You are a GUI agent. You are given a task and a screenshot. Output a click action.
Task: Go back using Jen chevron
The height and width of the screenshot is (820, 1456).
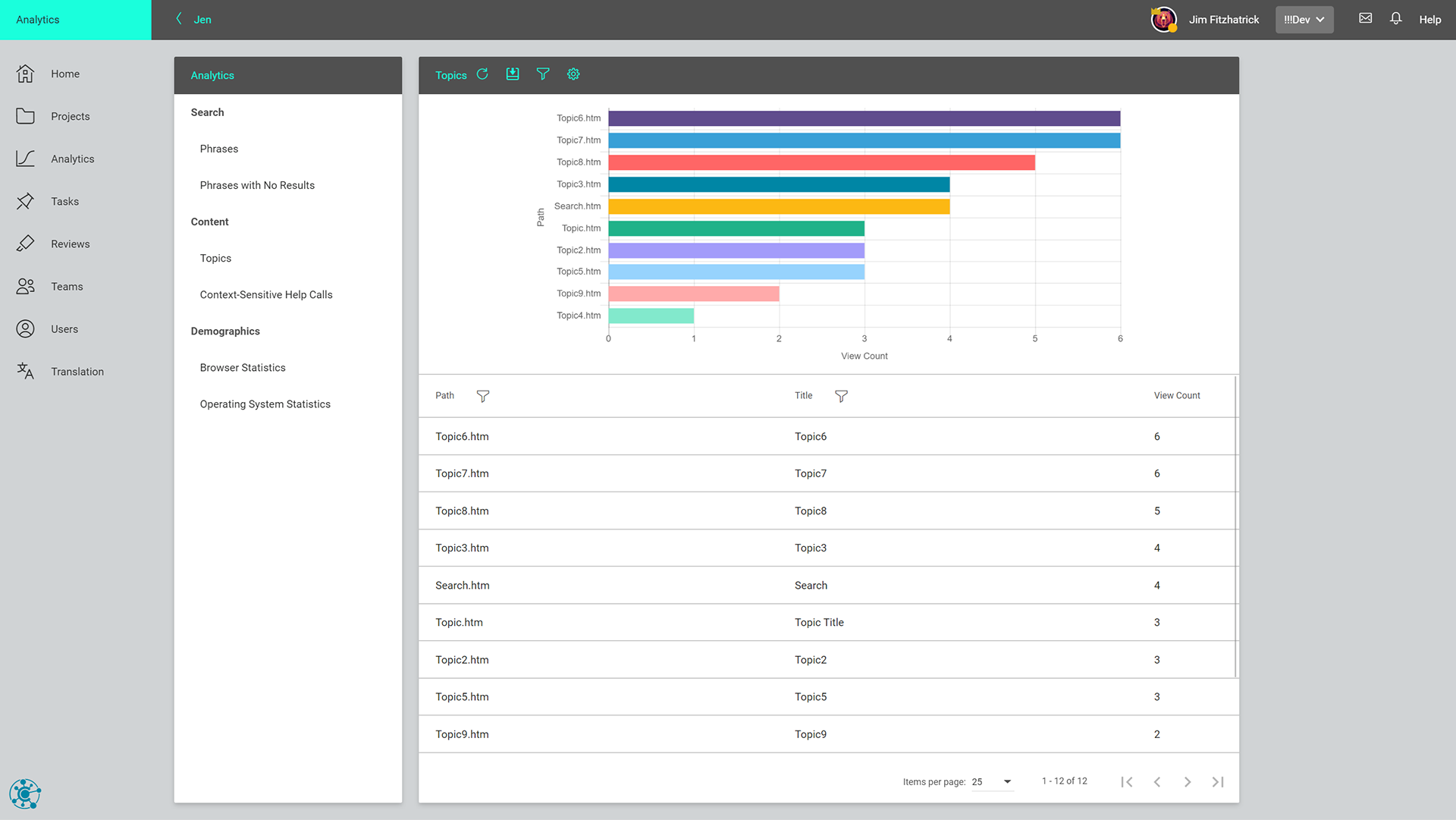coord(180,19)
